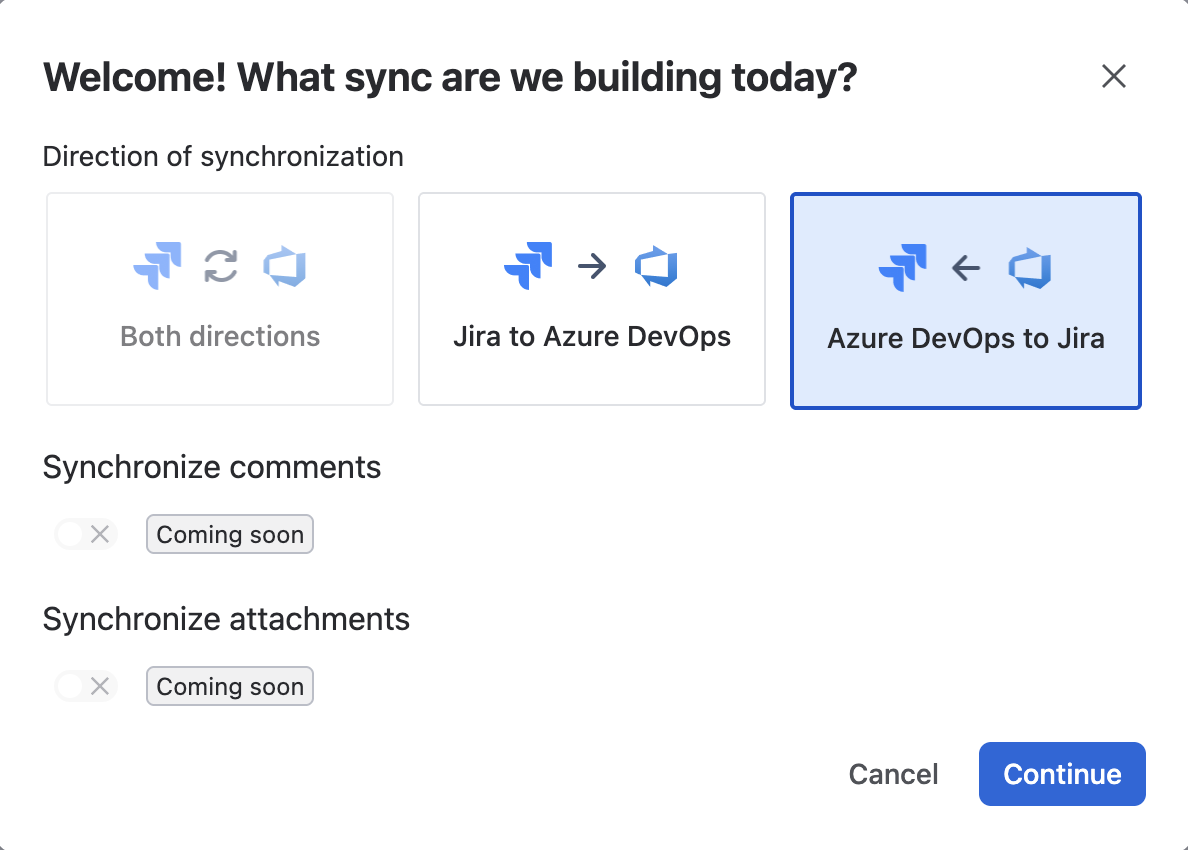The image size is (1188, 850).
Task: Select the Both directions sync card
Action: (x=220, y=299)
